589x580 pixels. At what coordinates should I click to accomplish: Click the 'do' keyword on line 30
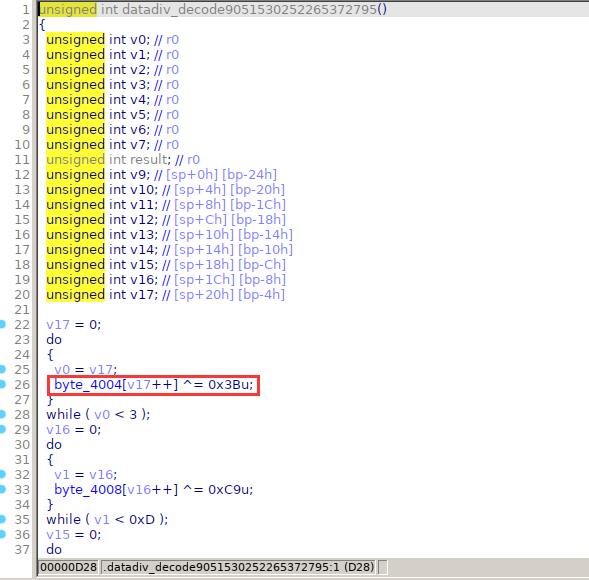coord(54,444)
